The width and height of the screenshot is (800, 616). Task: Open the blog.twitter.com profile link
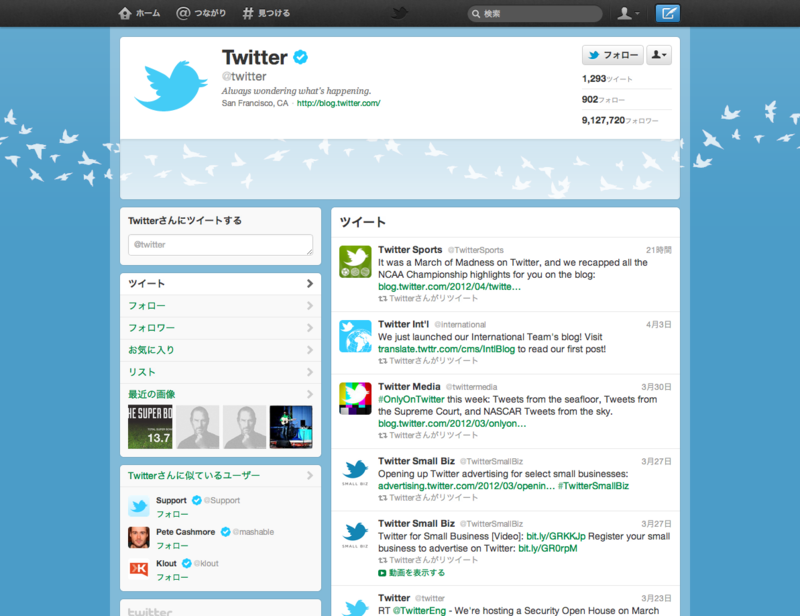coord(338,103)
